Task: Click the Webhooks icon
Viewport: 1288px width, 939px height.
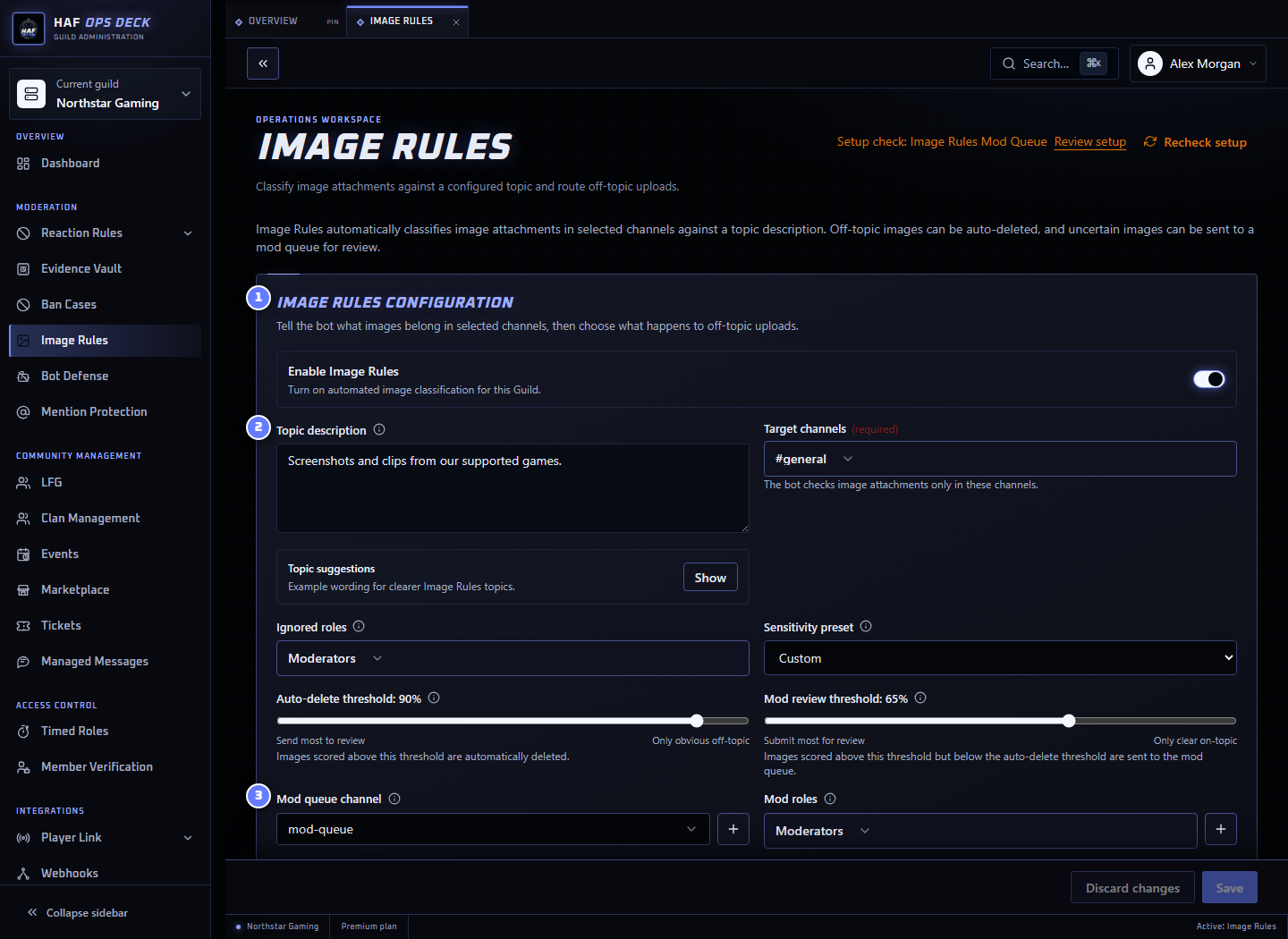Action: click(x=23, y=874)
